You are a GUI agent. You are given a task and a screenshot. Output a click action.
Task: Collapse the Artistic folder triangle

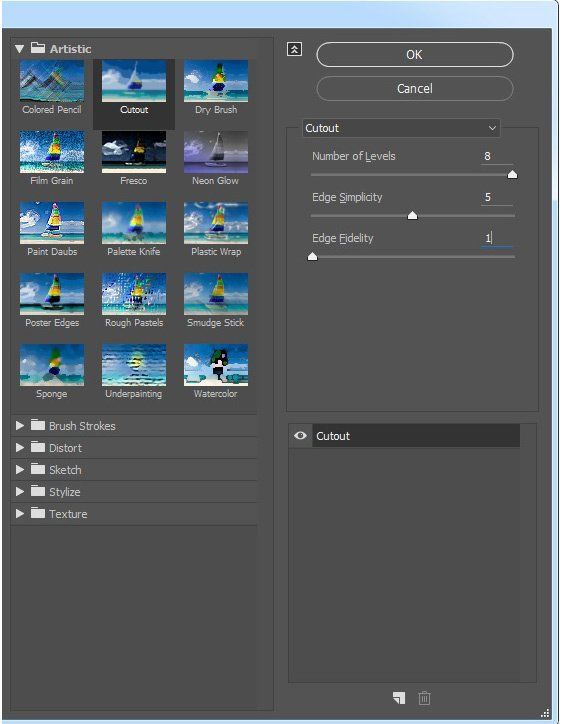19,48
